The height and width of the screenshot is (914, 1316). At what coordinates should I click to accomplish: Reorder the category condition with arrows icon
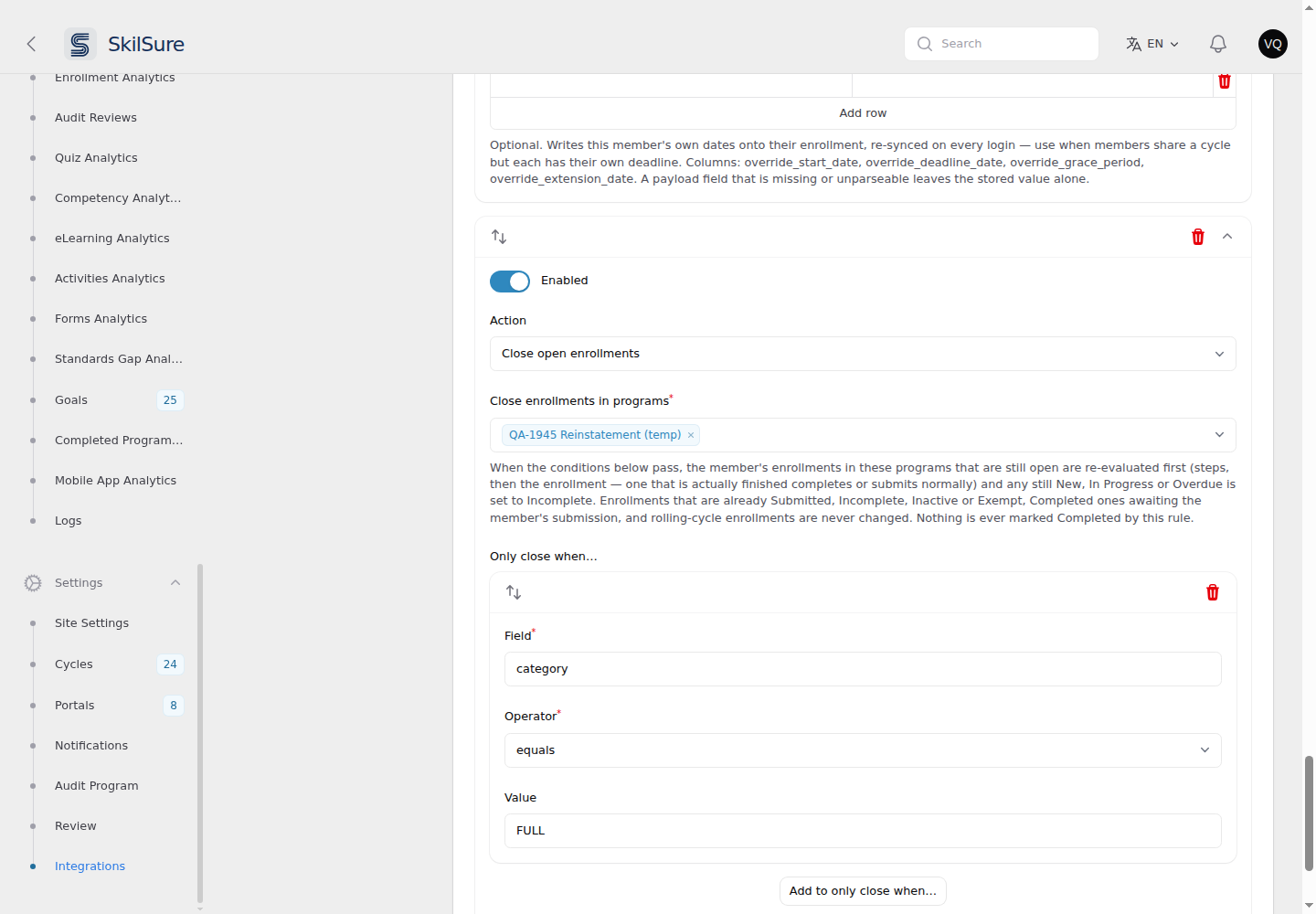[514, 592]
